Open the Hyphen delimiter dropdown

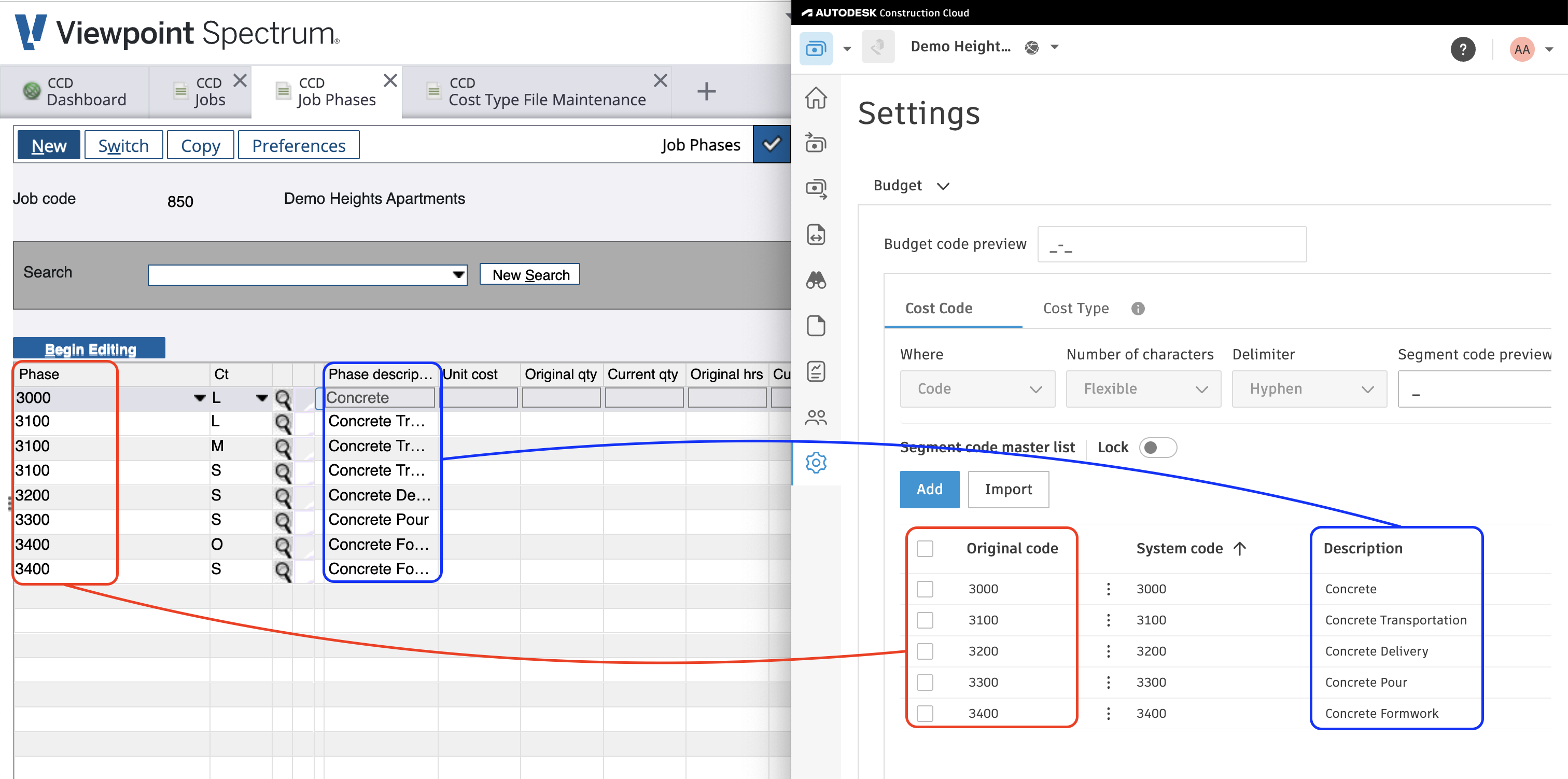pyautogui.click(x=1309, y=388)
